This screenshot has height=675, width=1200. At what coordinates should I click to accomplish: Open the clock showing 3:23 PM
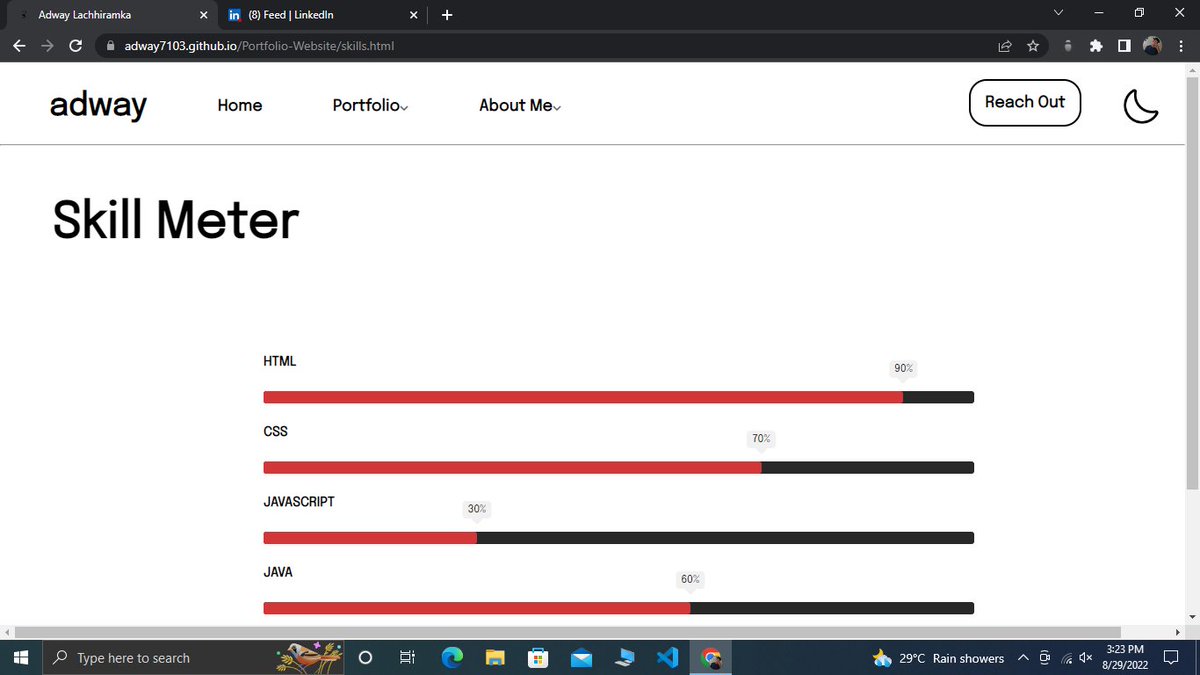1124,657
